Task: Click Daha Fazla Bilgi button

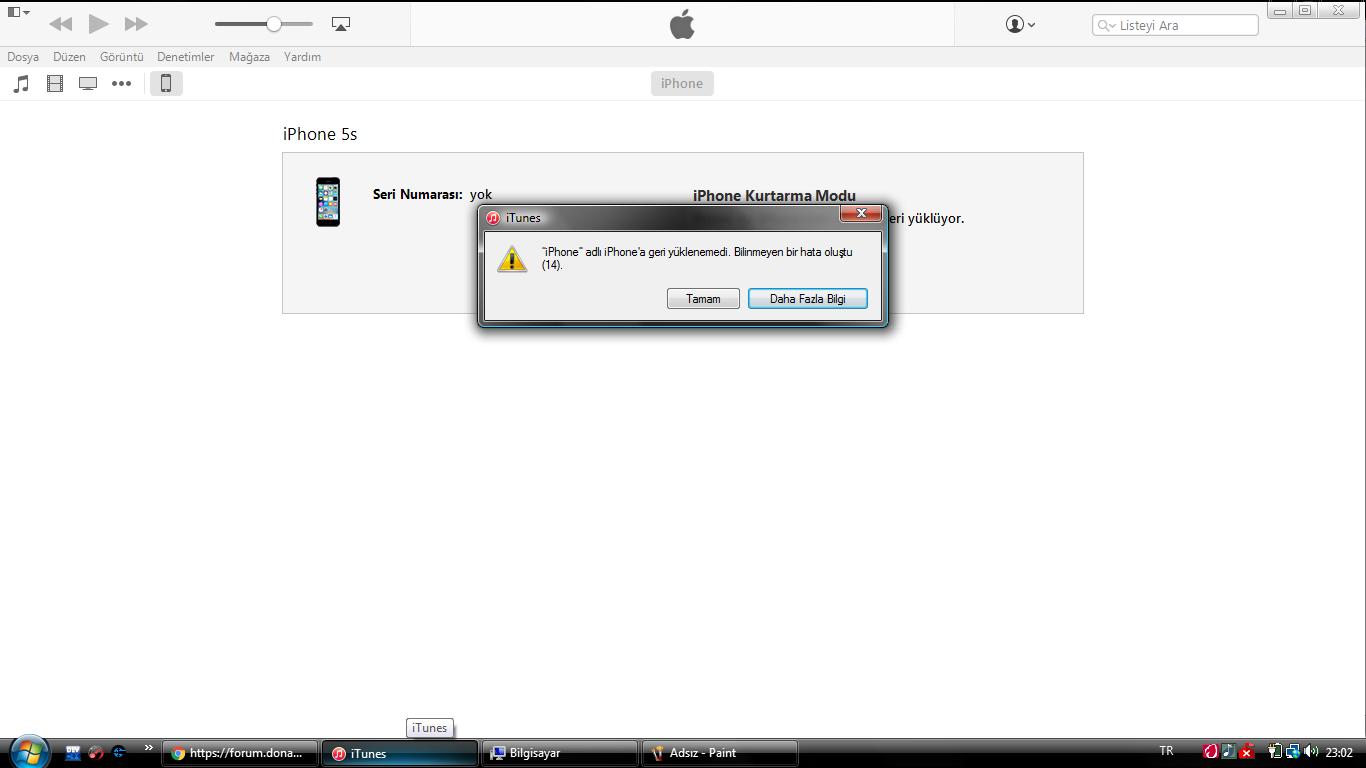Action: pyautogui.click(x=808, y=299)
